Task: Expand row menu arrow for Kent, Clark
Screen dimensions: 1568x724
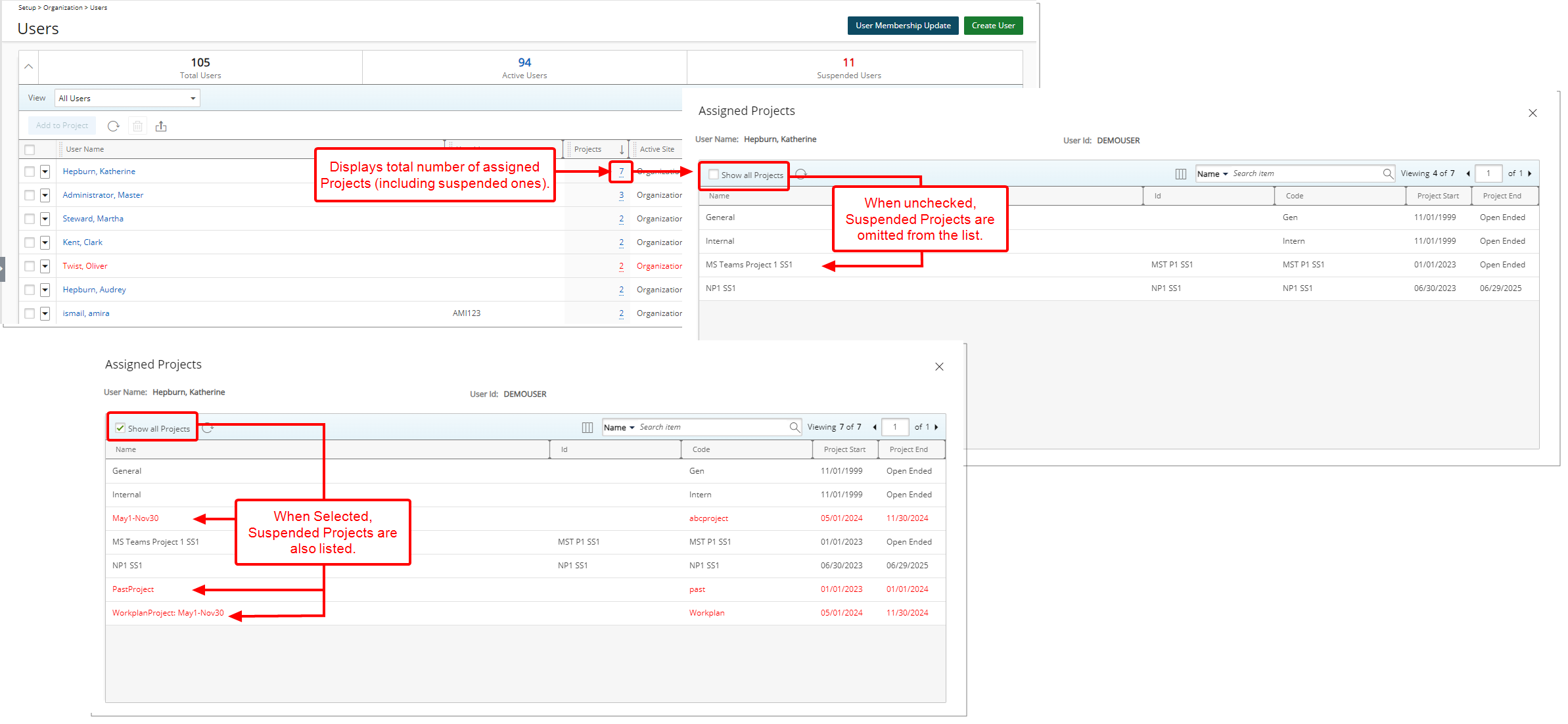Action: click(x=45, y=242)
